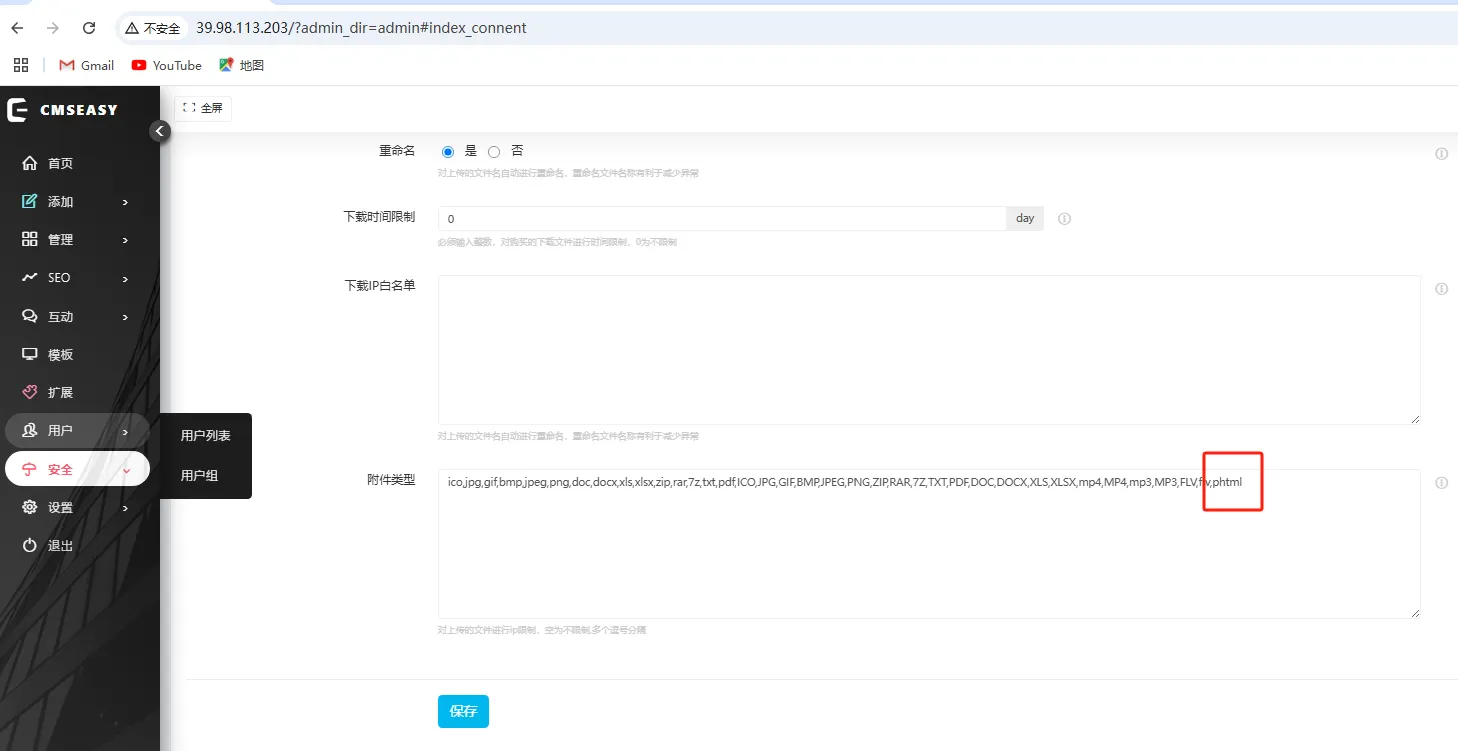1458x751 pixels.
Task: Select 否 radio for rename option
Action: 494,152
